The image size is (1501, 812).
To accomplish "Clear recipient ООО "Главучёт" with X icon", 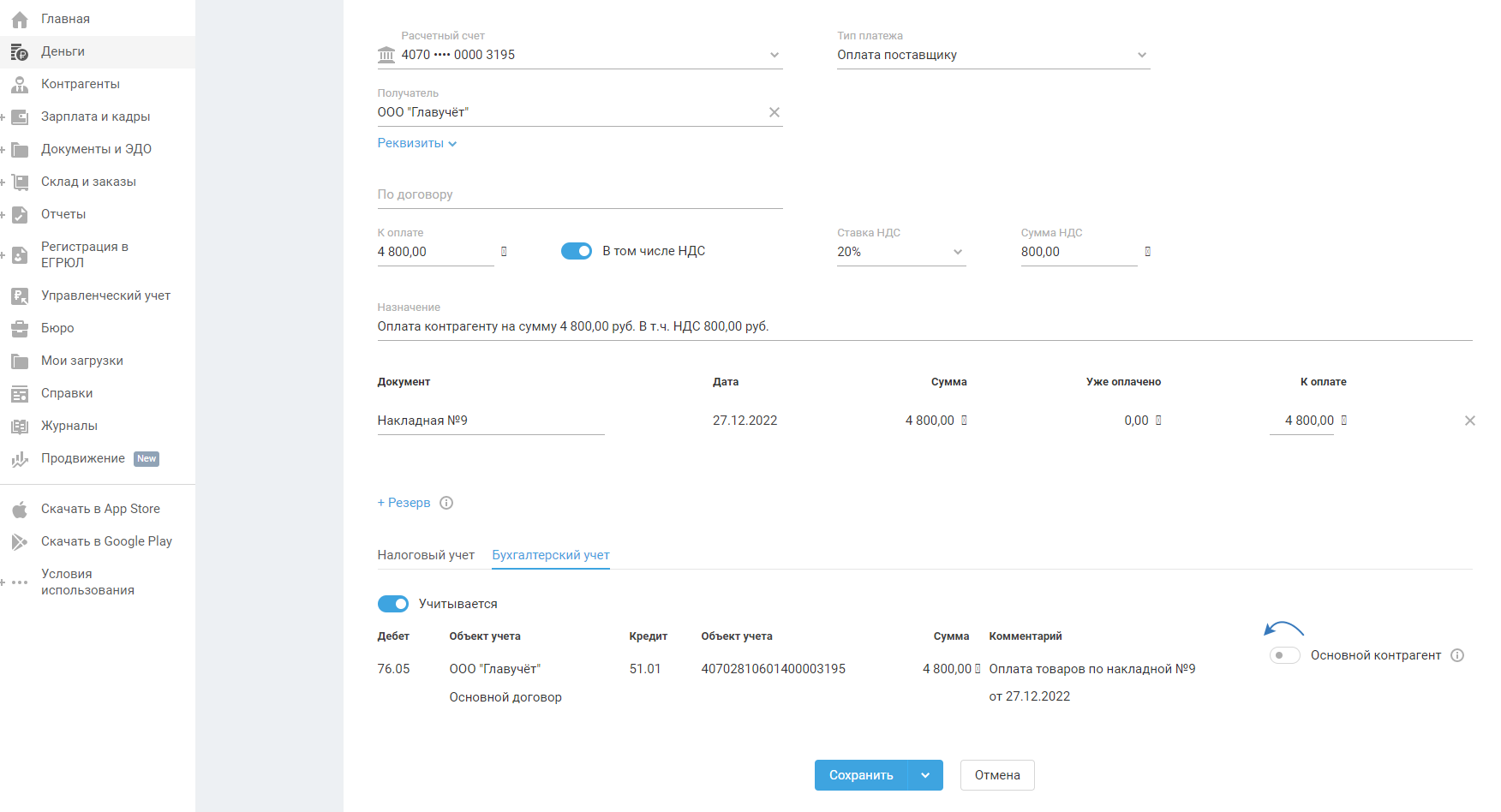I will 774,112.
